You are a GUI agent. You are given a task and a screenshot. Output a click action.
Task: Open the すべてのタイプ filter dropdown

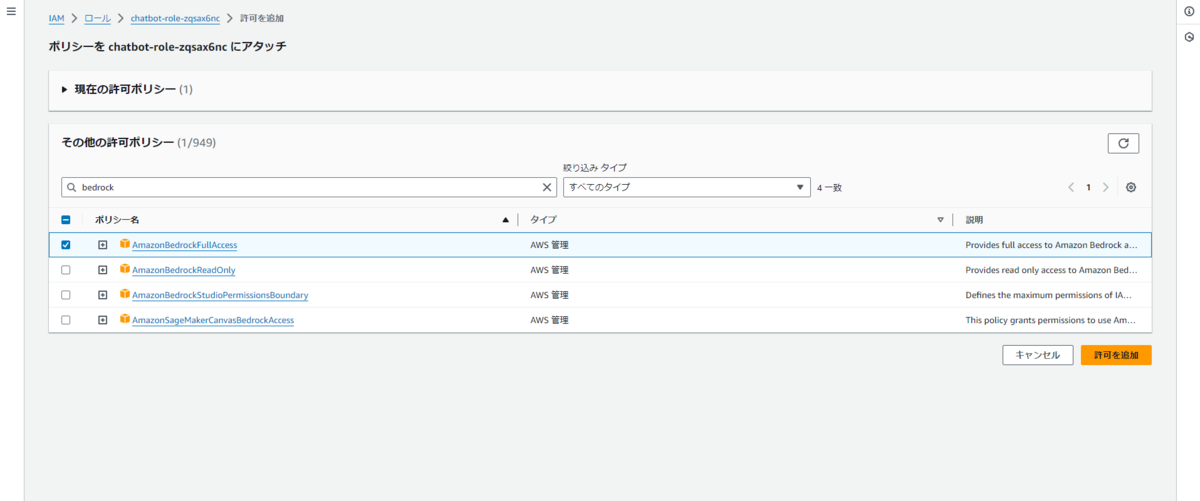click(x=686, y=187)
